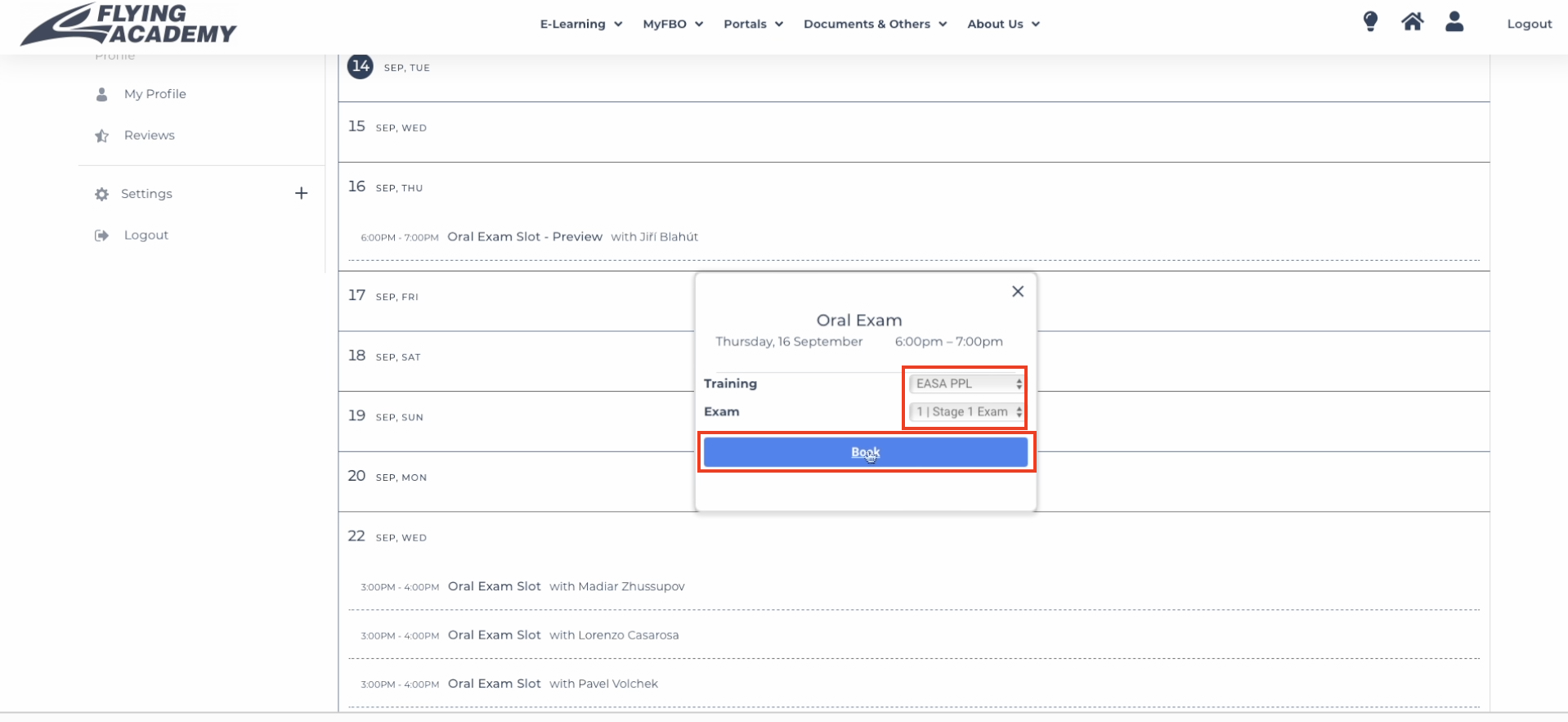Click the Settings gear icon in sidebar

[101, 194]
